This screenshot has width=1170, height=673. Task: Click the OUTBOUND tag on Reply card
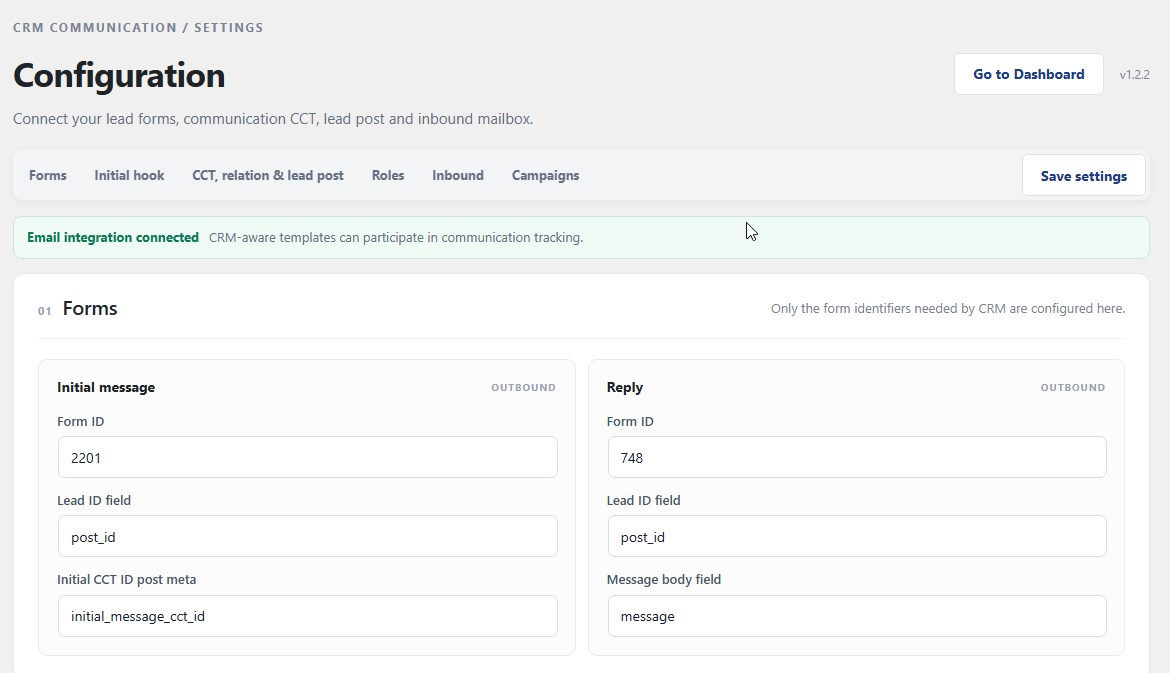click(x=1073, y=387)
